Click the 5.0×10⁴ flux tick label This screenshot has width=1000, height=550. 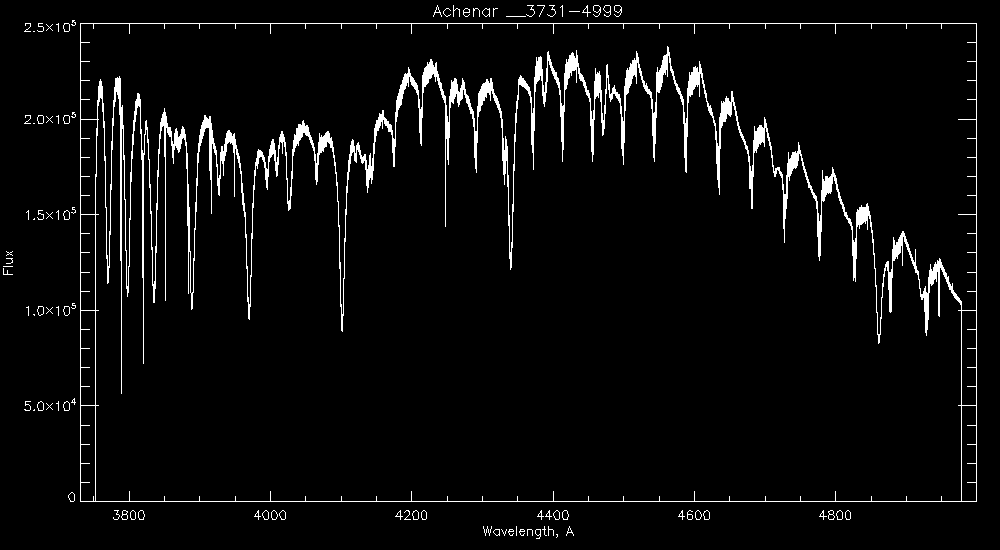coord(50,406)
